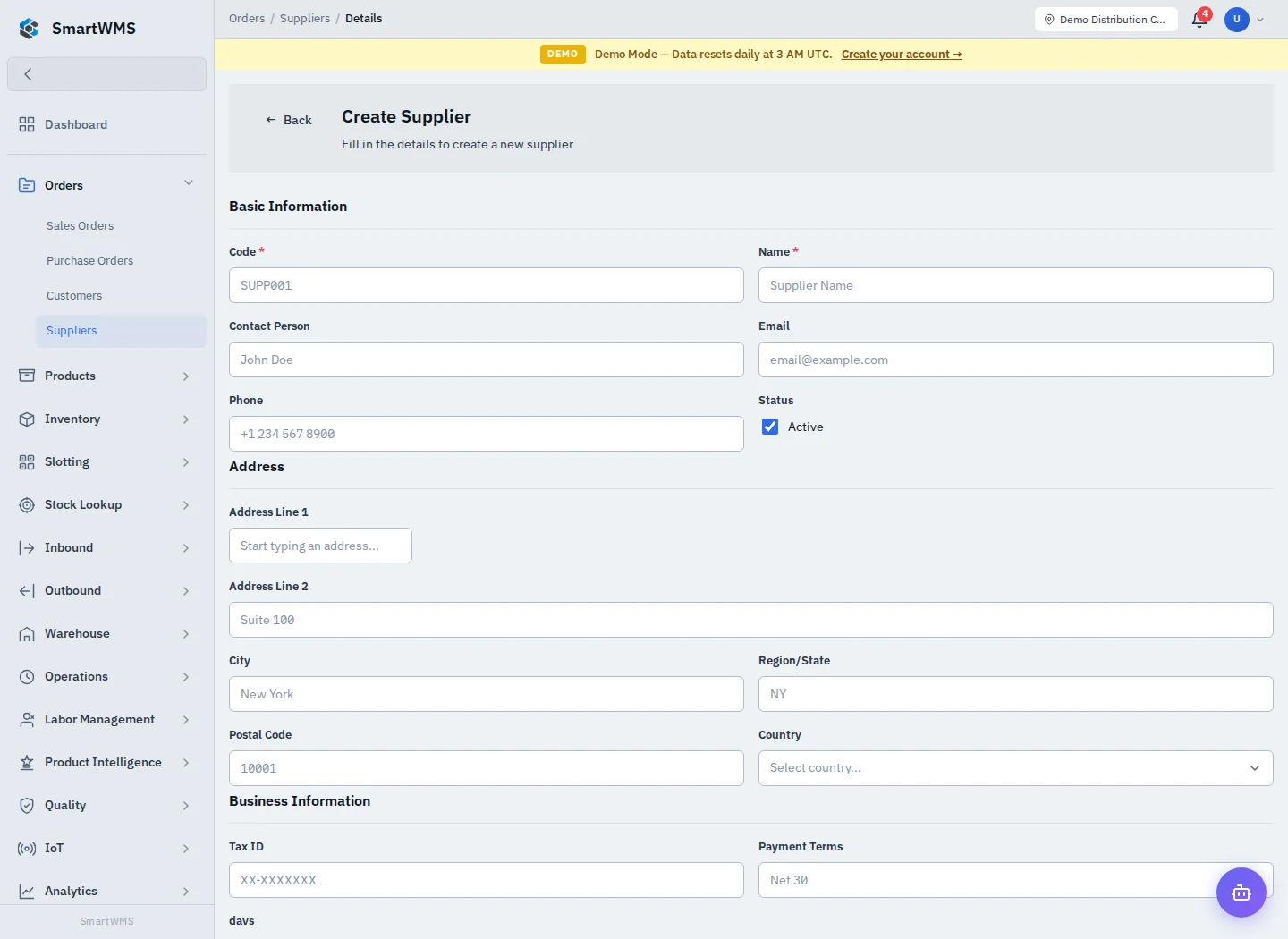
Task: Collapse the Orders menu chevron
Action: [189, 182]
